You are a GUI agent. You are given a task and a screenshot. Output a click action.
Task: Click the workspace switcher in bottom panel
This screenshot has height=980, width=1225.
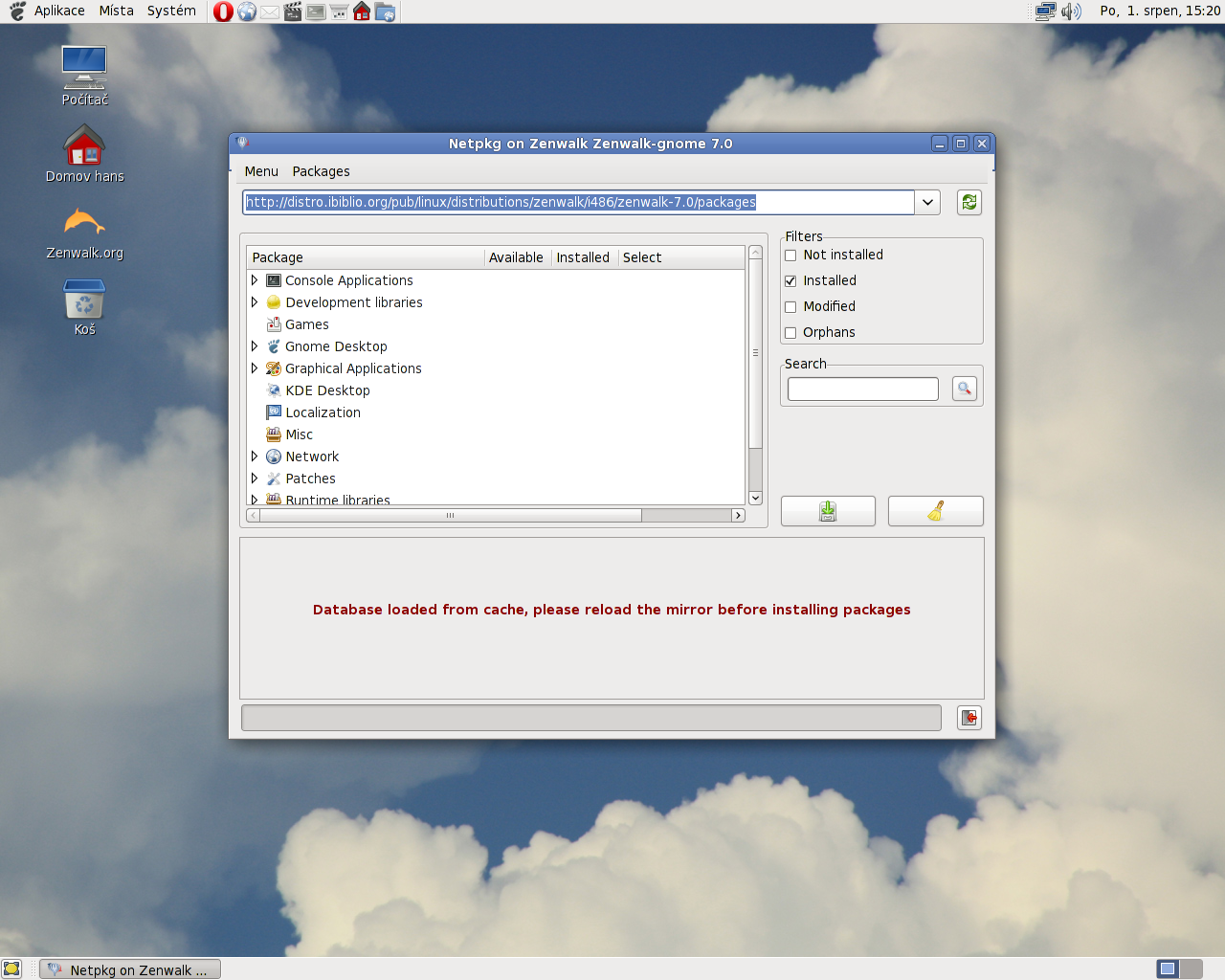pos(1179,969)
